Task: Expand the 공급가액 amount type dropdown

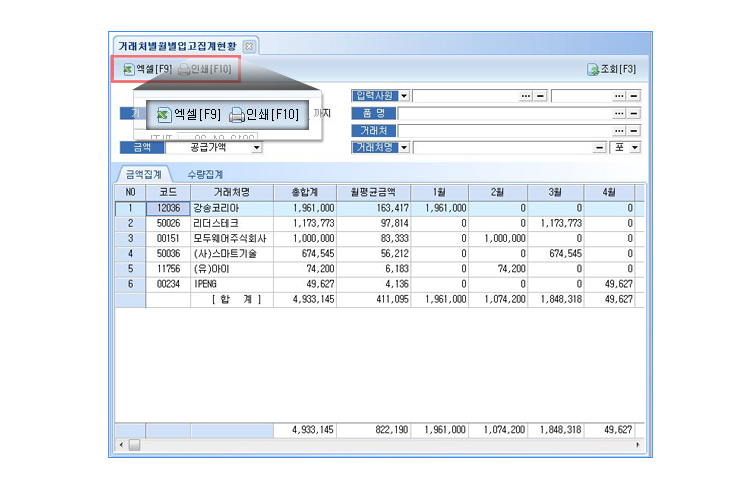Action: 257,148
